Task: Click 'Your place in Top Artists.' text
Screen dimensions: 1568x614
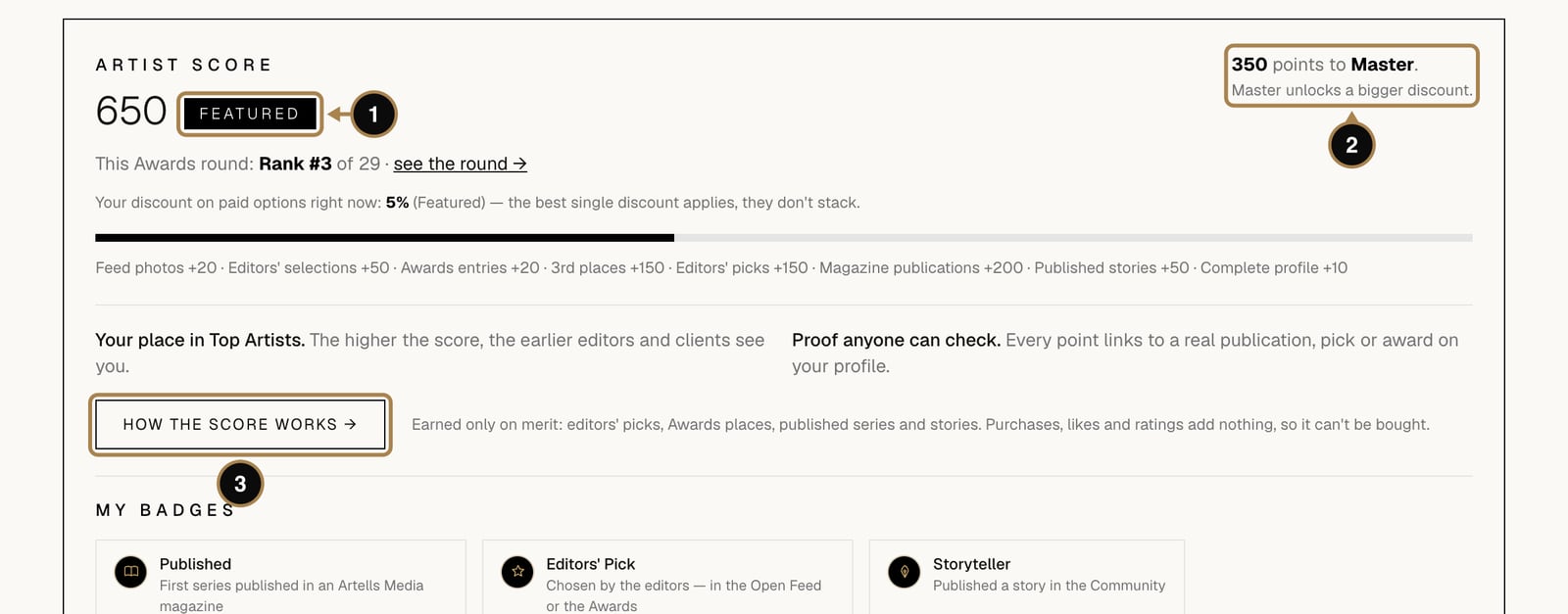Action: (x=200, y=340)
